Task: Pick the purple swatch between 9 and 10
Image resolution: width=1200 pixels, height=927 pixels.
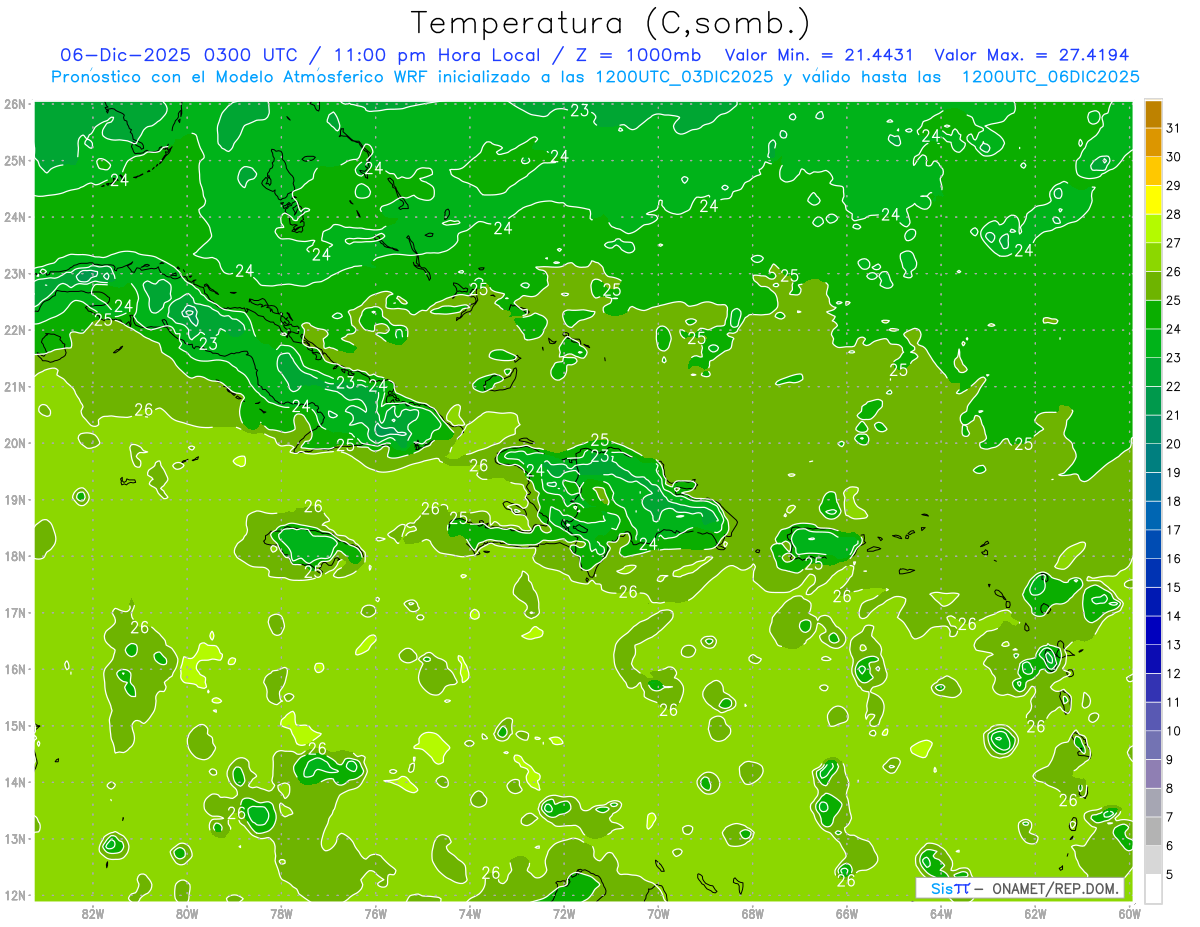Action: 1153,746
